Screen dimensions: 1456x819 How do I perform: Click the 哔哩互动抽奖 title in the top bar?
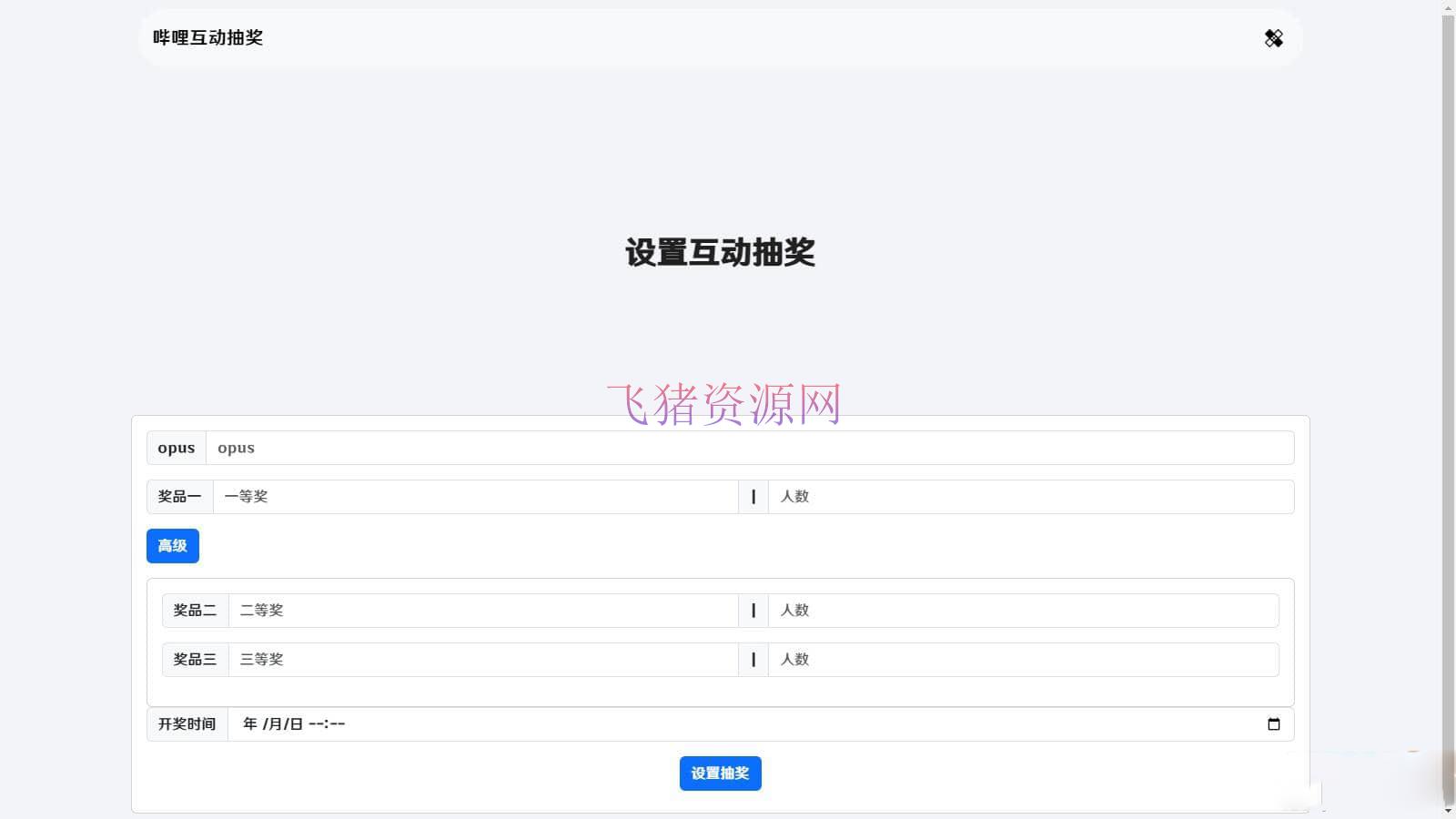207,38
